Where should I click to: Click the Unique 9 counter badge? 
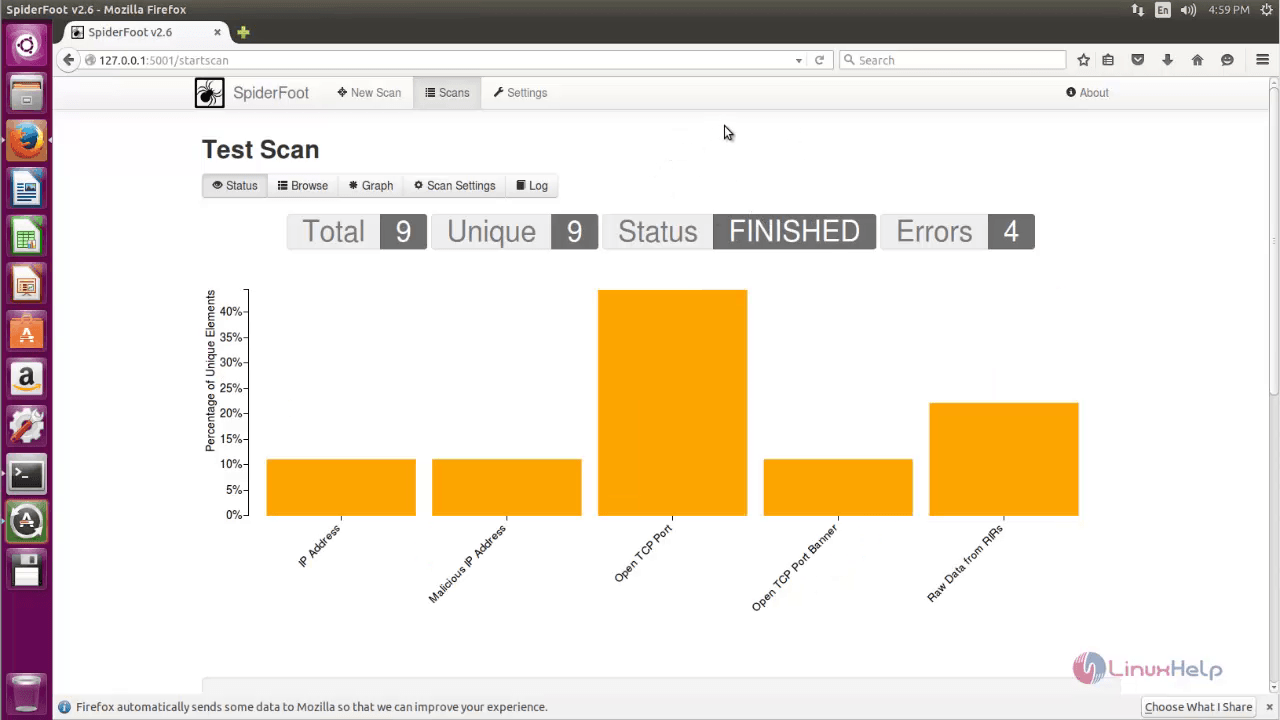[x=515, y=232]
